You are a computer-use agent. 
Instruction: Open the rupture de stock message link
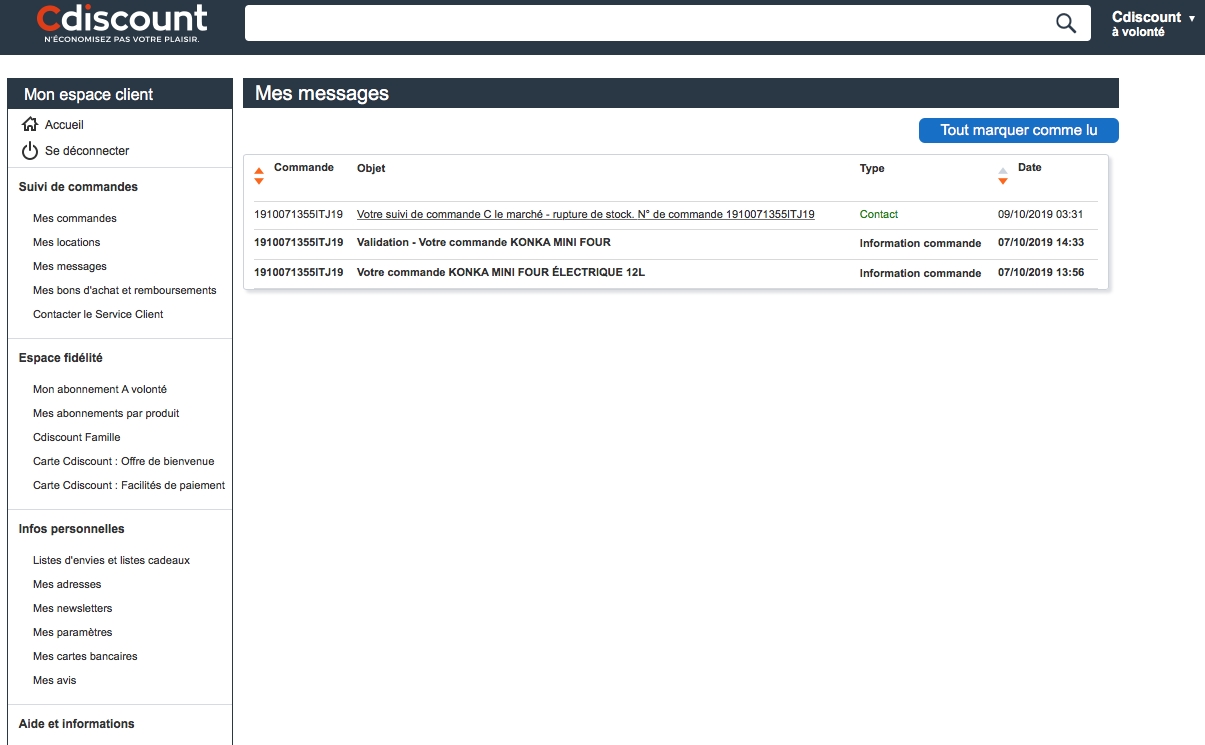[x=585, y=214]
